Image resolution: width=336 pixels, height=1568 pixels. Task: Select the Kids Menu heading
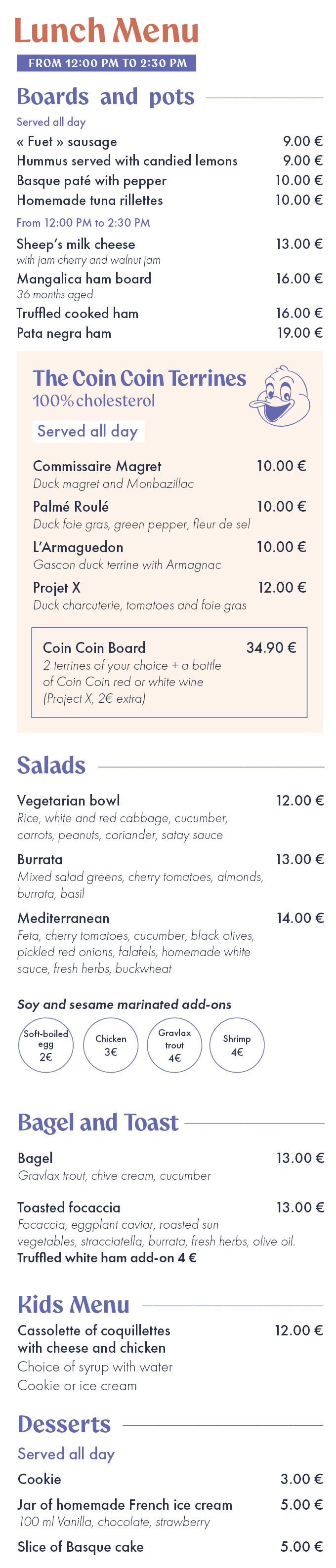[x=74, y=1305]
